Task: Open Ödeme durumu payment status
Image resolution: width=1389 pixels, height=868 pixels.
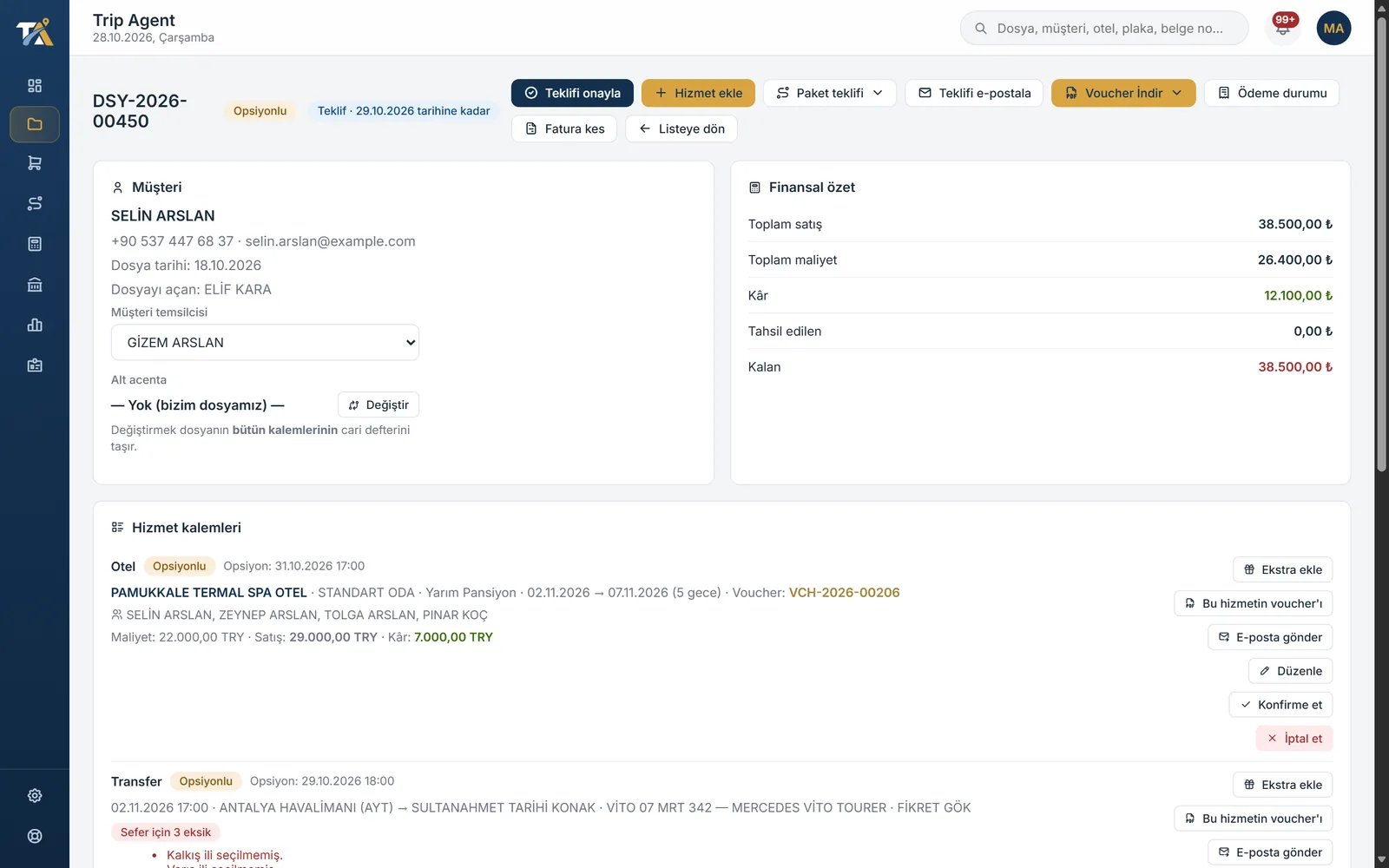Action: coord(1272,93)
